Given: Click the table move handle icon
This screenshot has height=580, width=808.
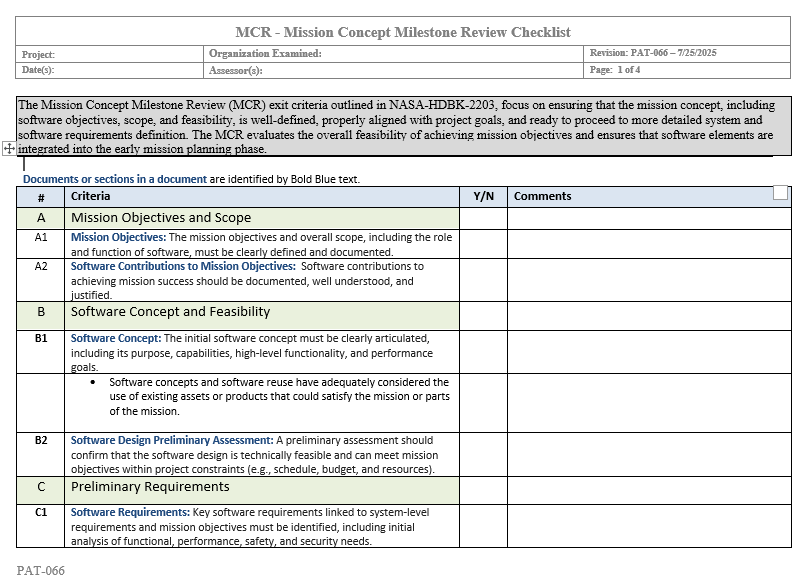Looking at the screenshot, I should 9,148.
